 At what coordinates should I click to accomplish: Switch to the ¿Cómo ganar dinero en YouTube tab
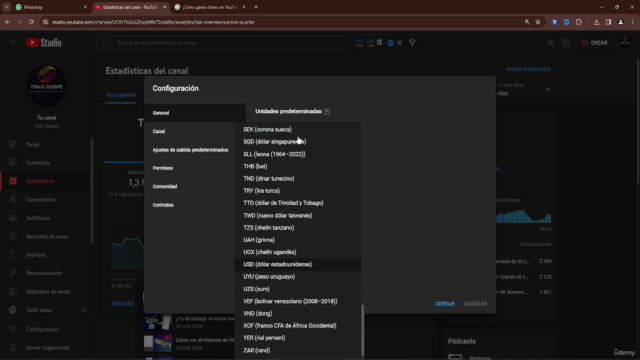210,7
